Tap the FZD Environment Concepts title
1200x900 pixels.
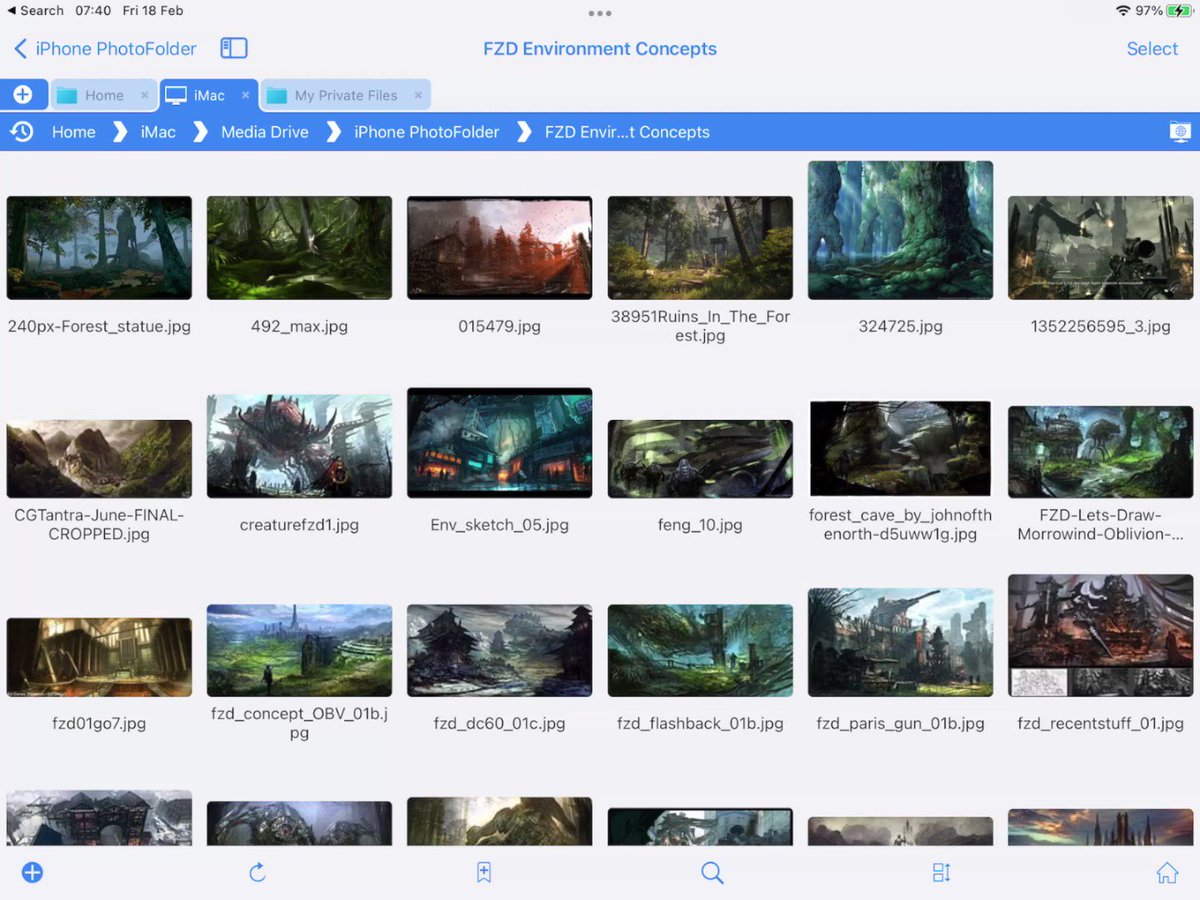pyautogui.click(x=600, y=48)
